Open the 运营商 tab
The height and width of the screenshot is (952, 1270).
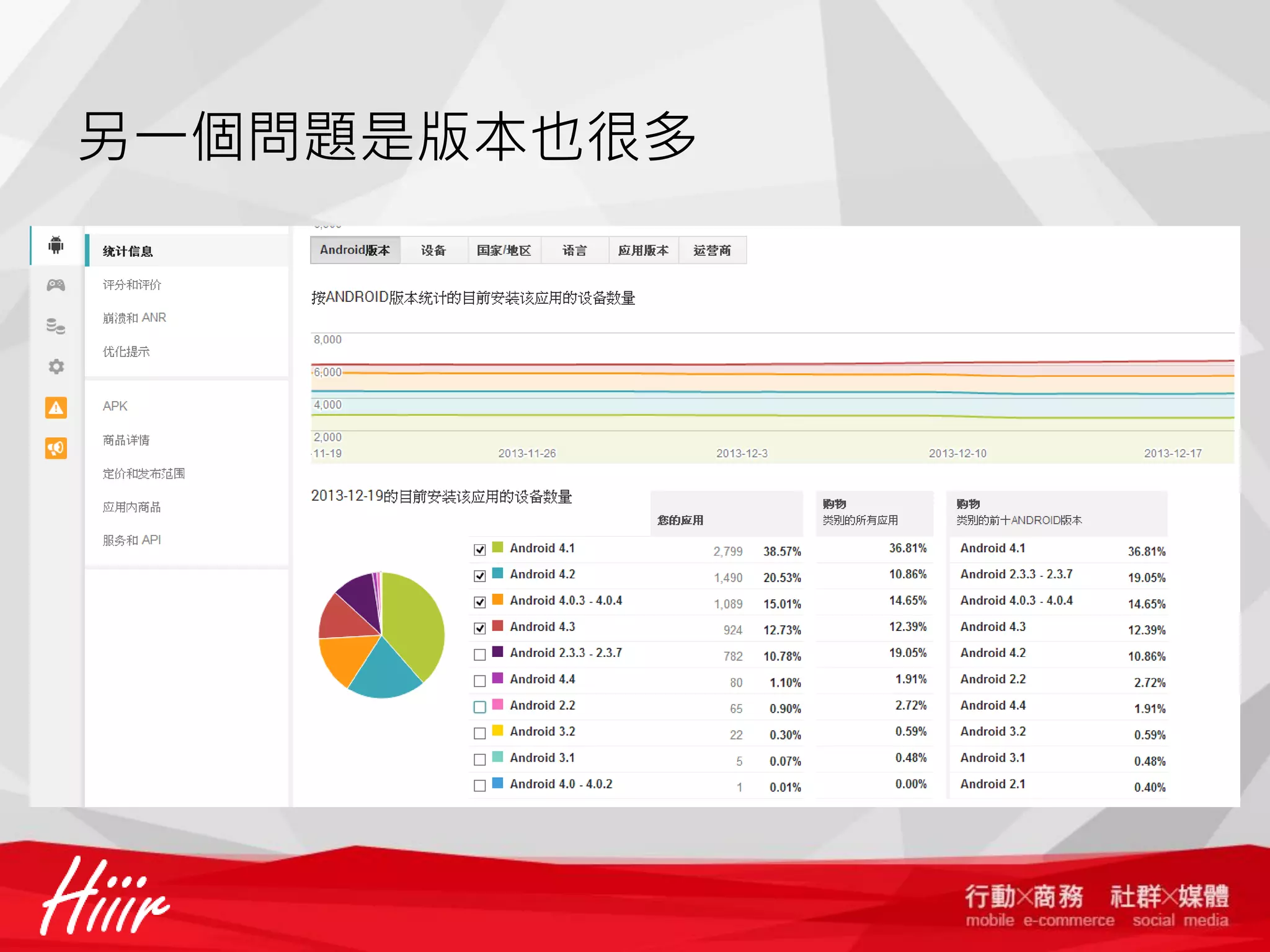click(x=711, y=250)
